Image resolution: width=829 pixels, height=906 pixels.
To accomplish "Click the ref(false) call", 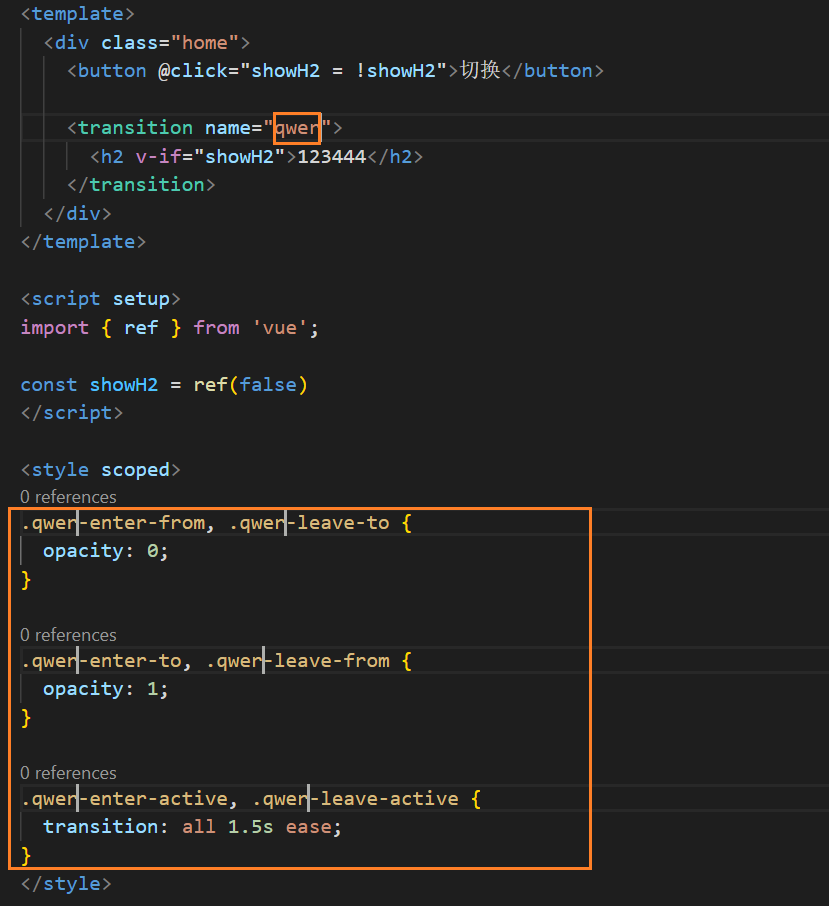I will 250,385.
